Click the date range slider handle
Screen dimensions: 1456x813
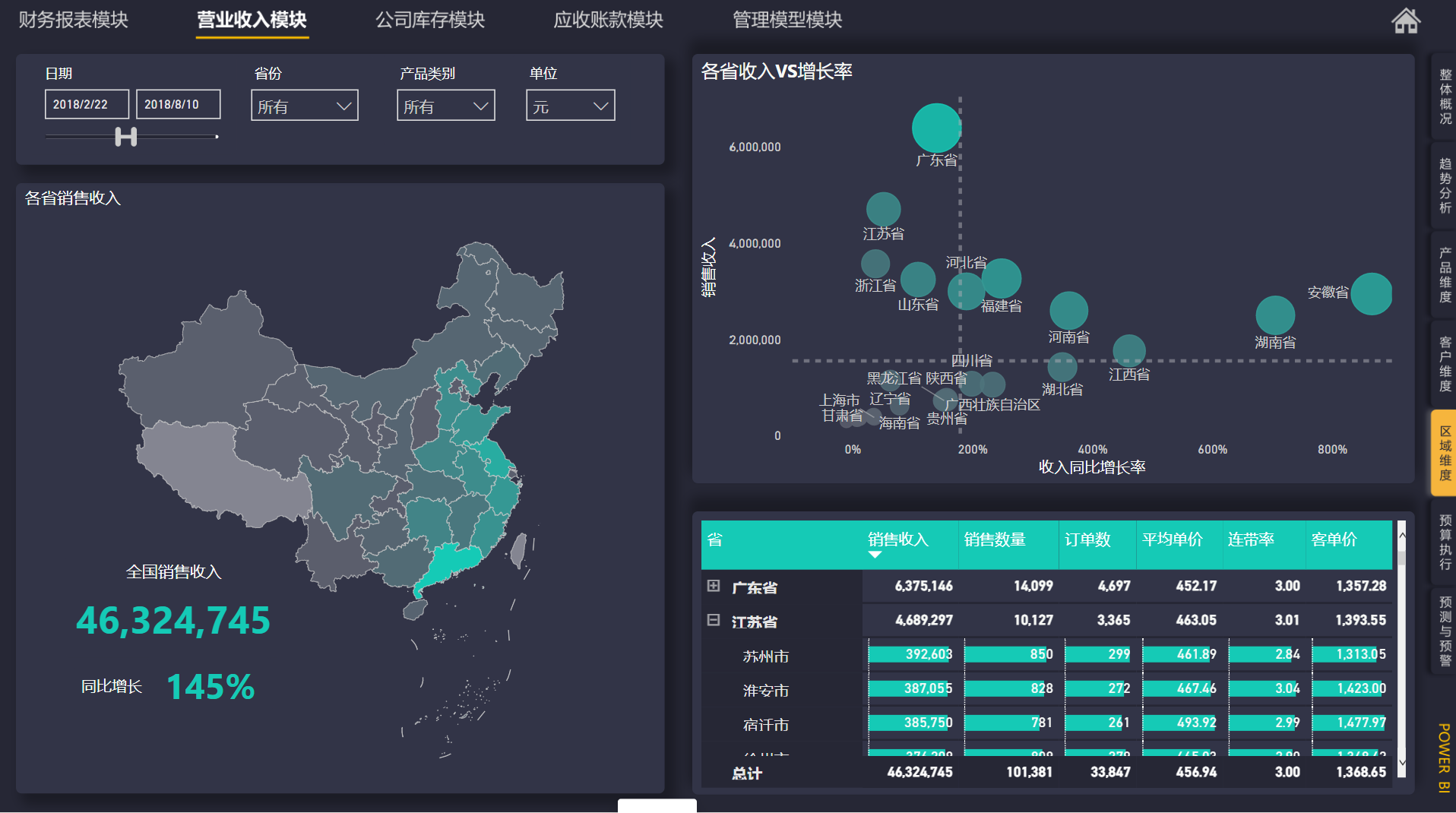point(126,137)
